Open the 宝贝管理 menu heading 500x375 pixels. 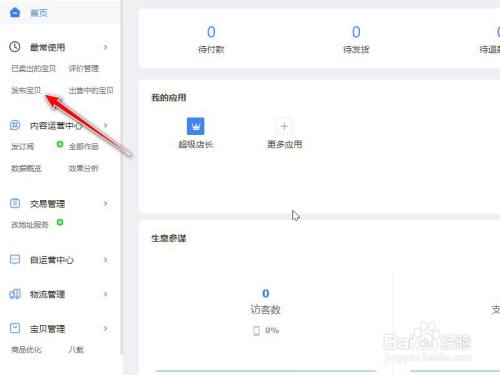(x=48, y=329)
